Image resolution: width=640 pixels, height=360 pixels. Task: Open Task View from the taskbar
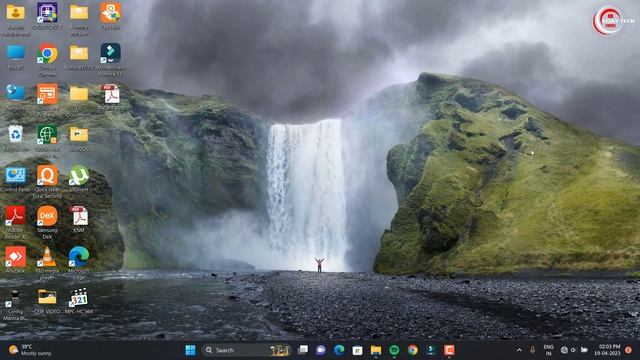(x=303, y=350)
